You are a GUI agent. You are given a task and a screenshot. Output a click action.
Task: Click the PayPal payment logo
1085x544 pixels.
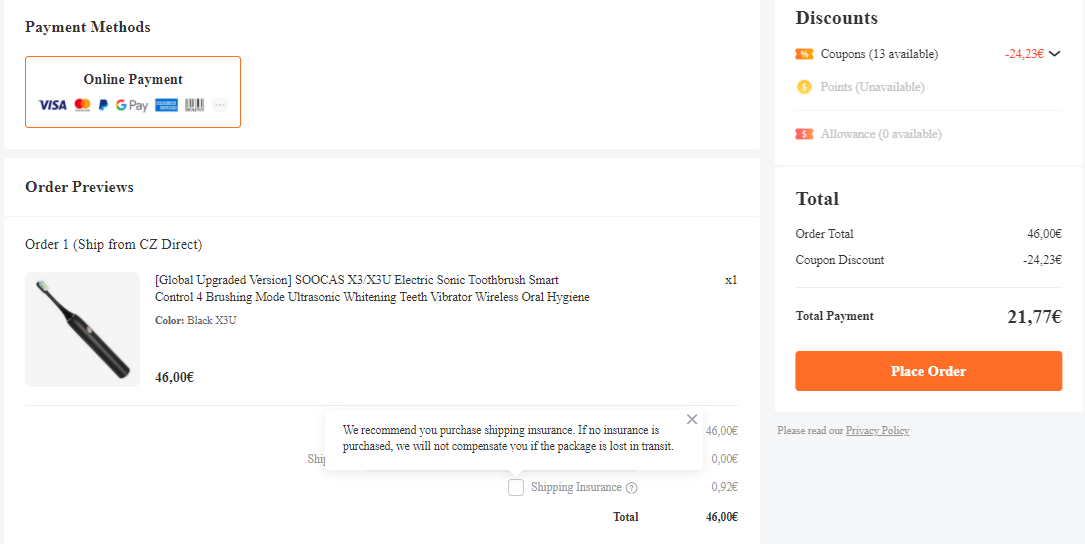(103, 105)
